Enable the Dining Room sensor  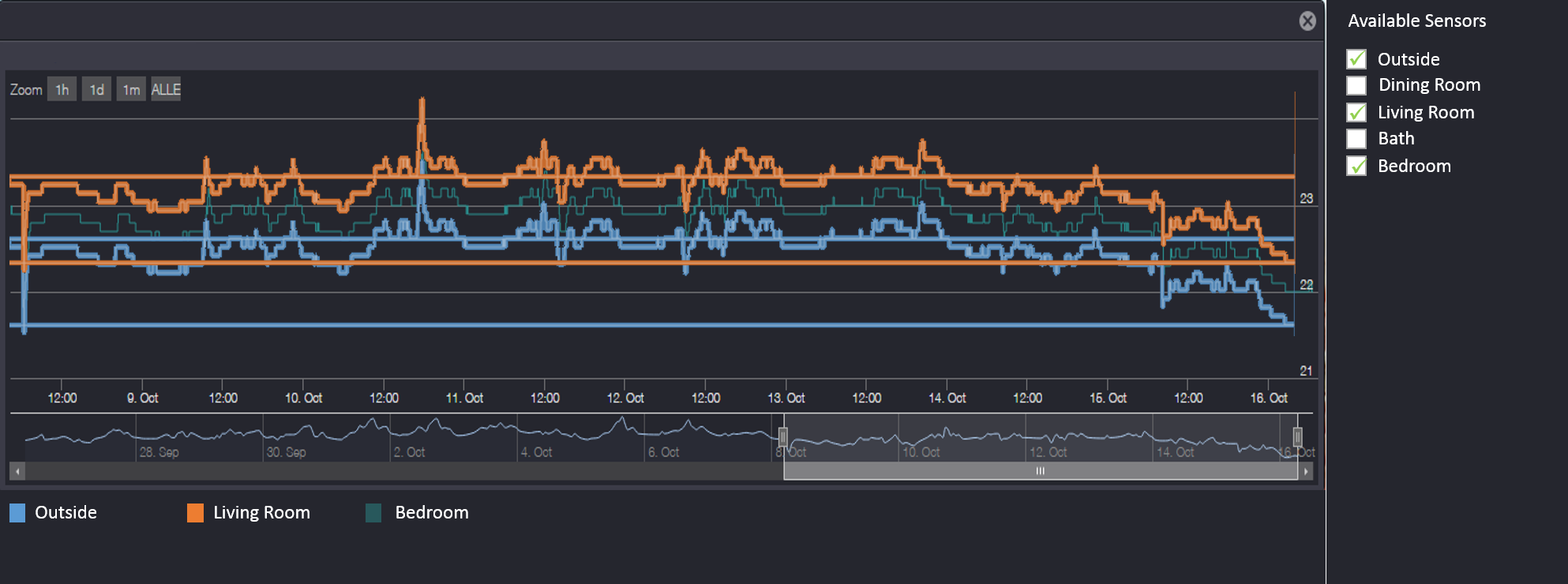pyautogui.click(x=1356, y=85)
